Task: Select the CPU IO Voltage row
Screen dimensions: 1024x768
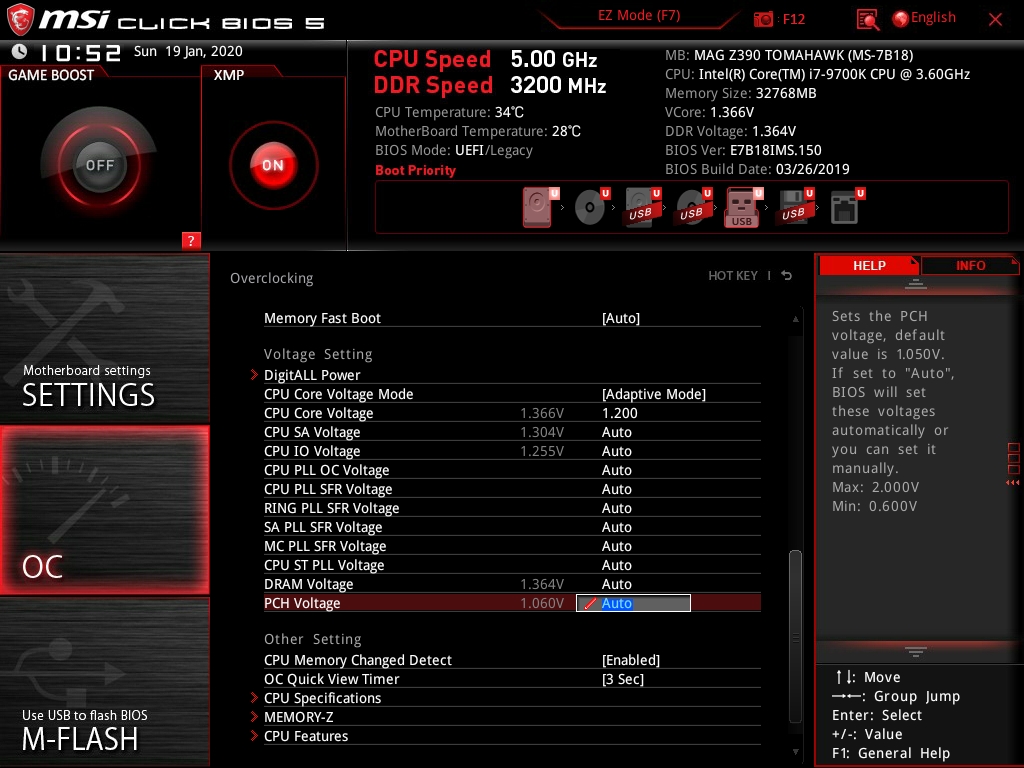Action: click(512, 451)
